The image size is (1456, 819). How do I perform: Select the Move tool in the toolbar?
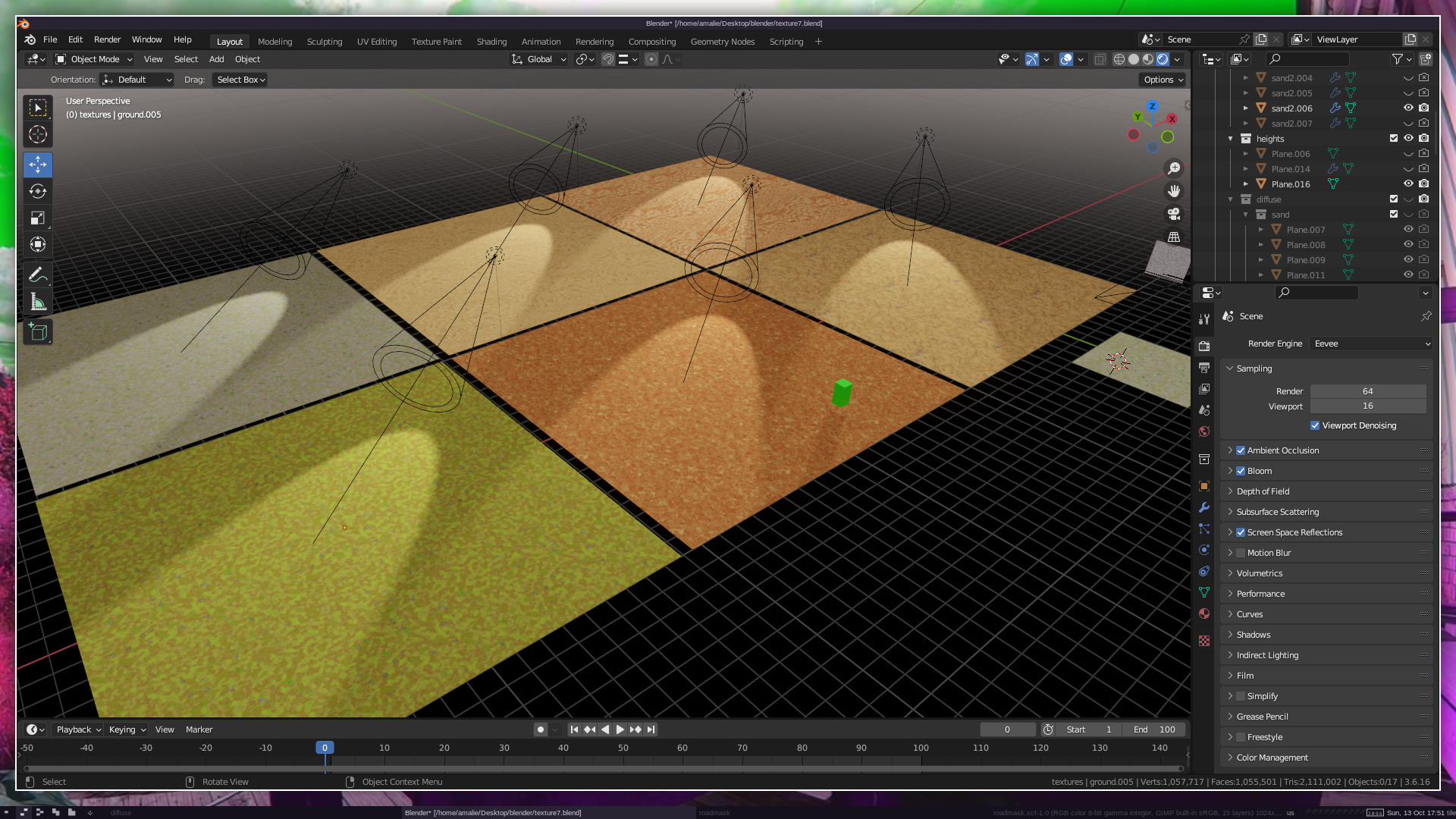(38, 165)
